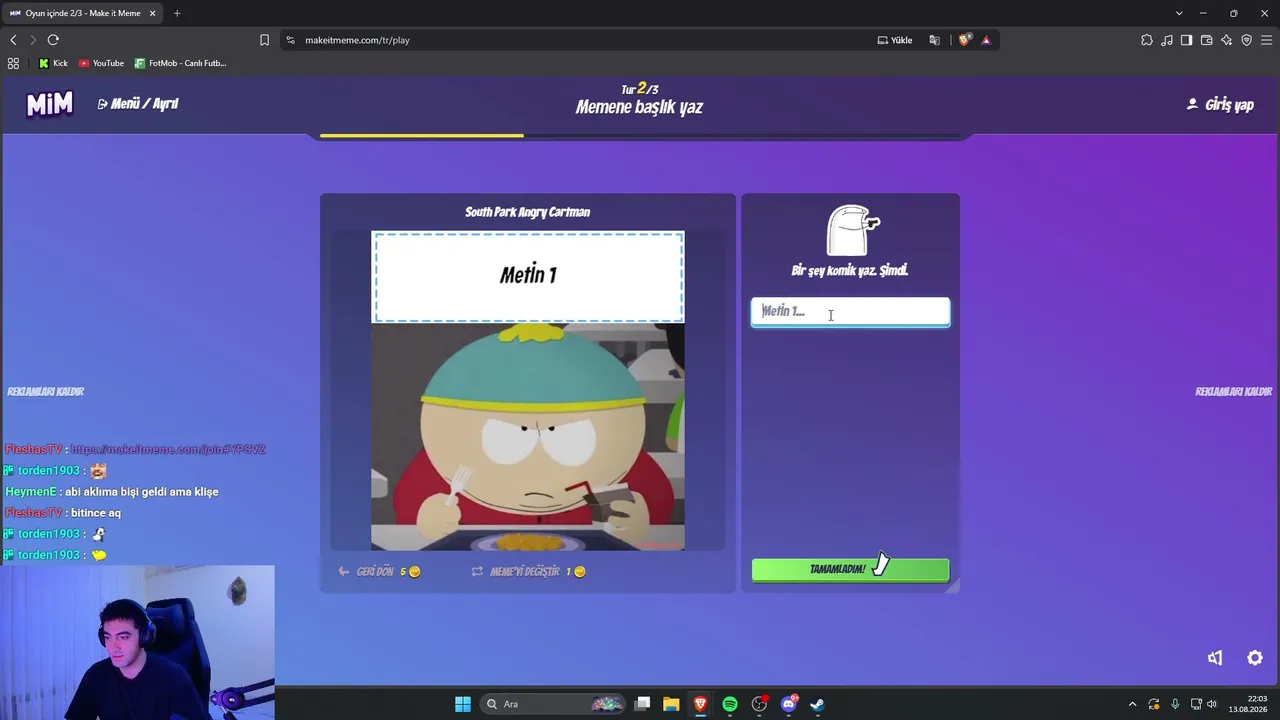Image resolution: width=1280 pixels, height=720 pixels.
Task: Open the Brave Wallet icon
Action: click(x=1206, y=40)
